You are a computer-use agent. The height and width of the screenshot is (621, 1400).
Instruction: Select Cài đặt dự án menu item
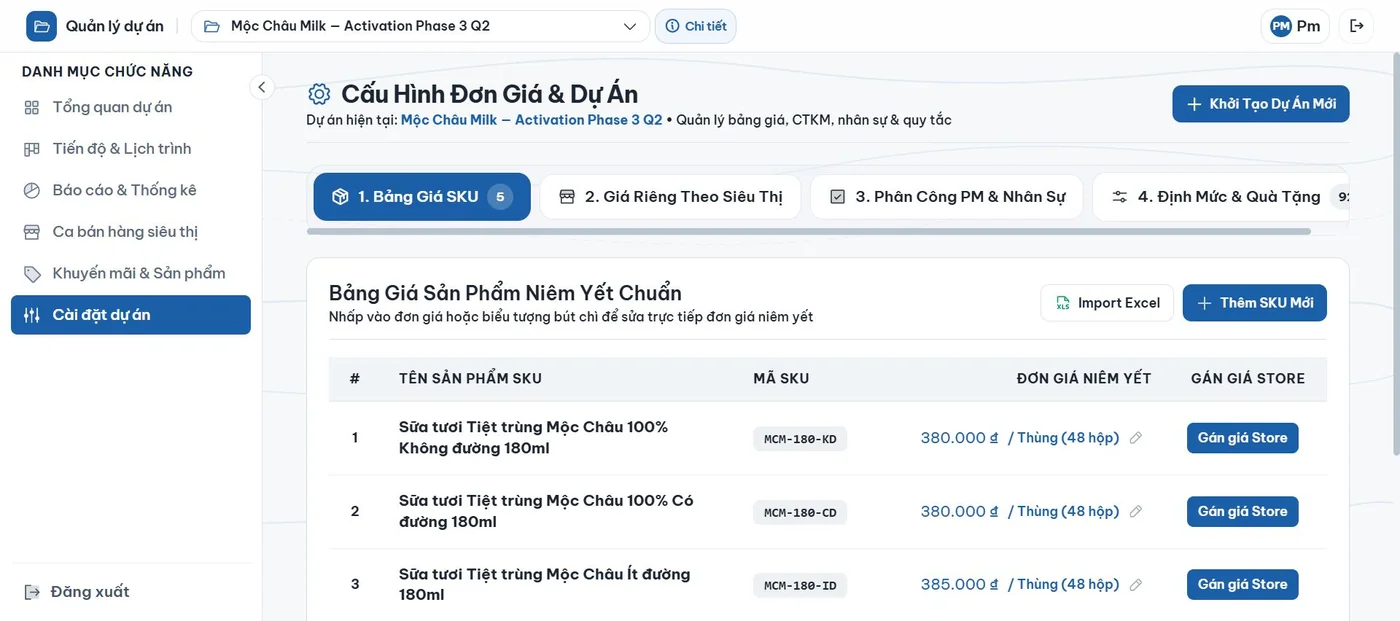tap(131, 315)
